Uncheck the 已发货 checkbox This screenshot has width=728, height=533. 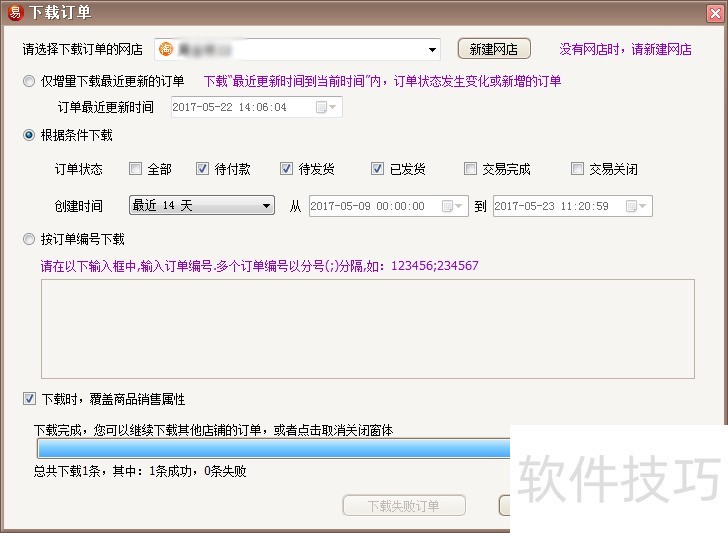(377, 169)
